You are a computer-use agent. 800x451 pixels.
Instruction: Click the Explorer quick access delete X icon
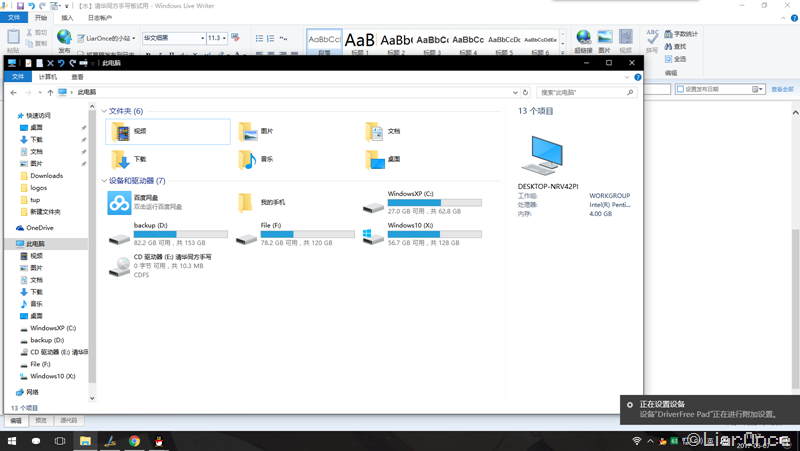(x=50, y=63)
